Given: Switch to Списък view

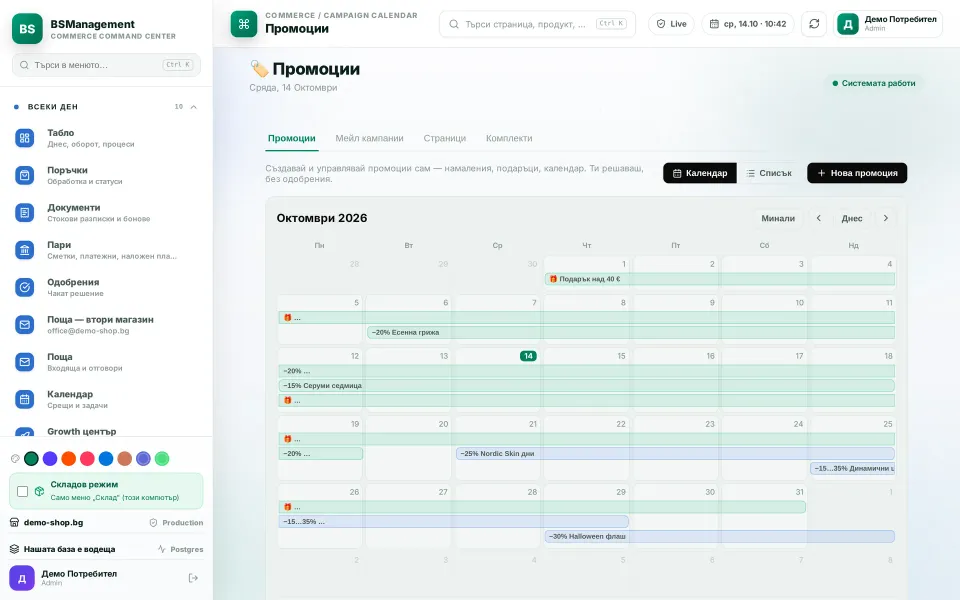Looking at the screenshot, I should pyautogui.click(x=769, y=173).
